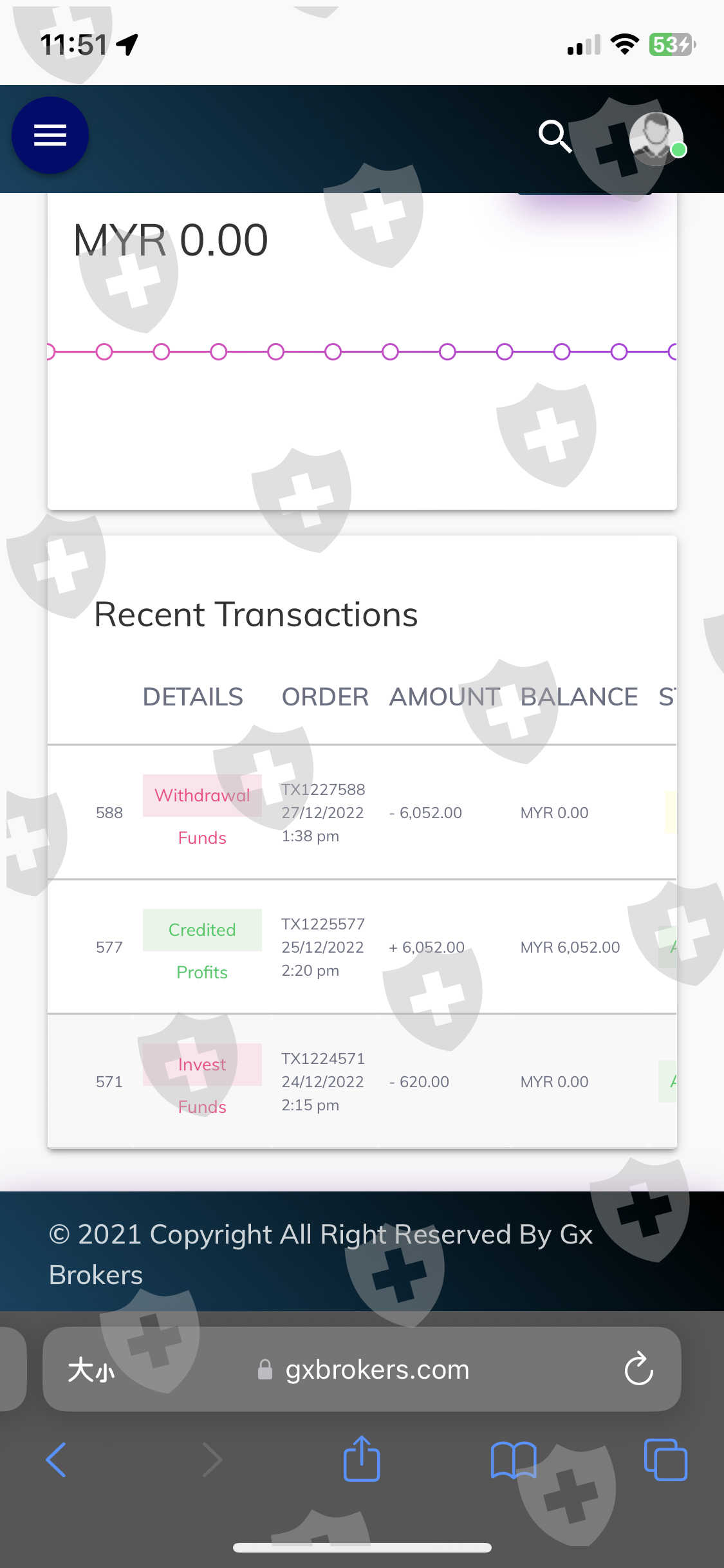Open the text size page settings
724x1568 pixels.
click(x=91, y=1369)
